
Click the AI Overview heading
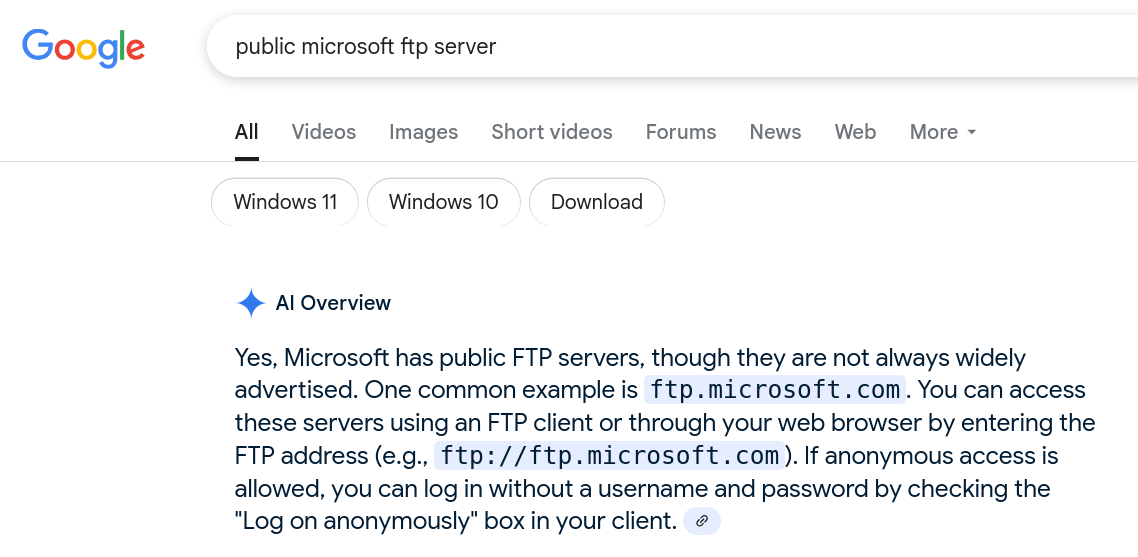coord(333,303)
